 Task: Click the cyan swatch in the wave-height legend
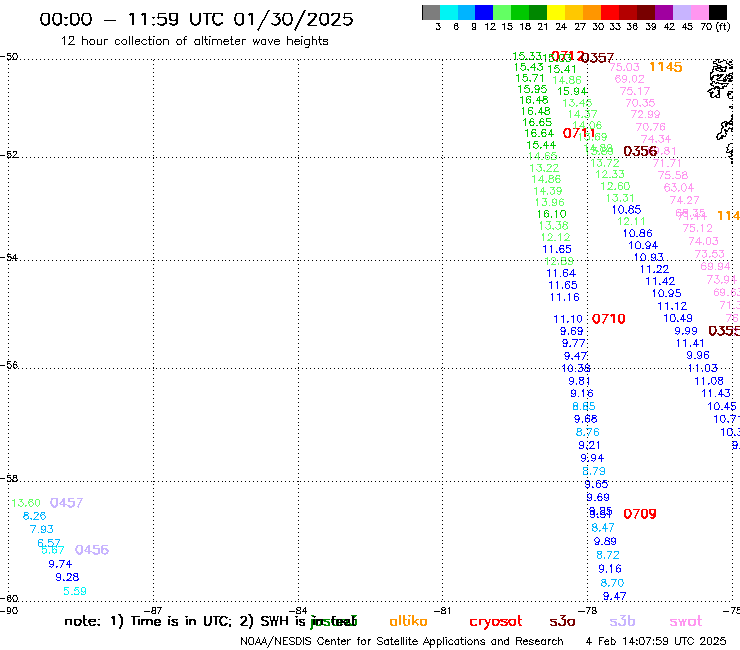coord(449,12)
